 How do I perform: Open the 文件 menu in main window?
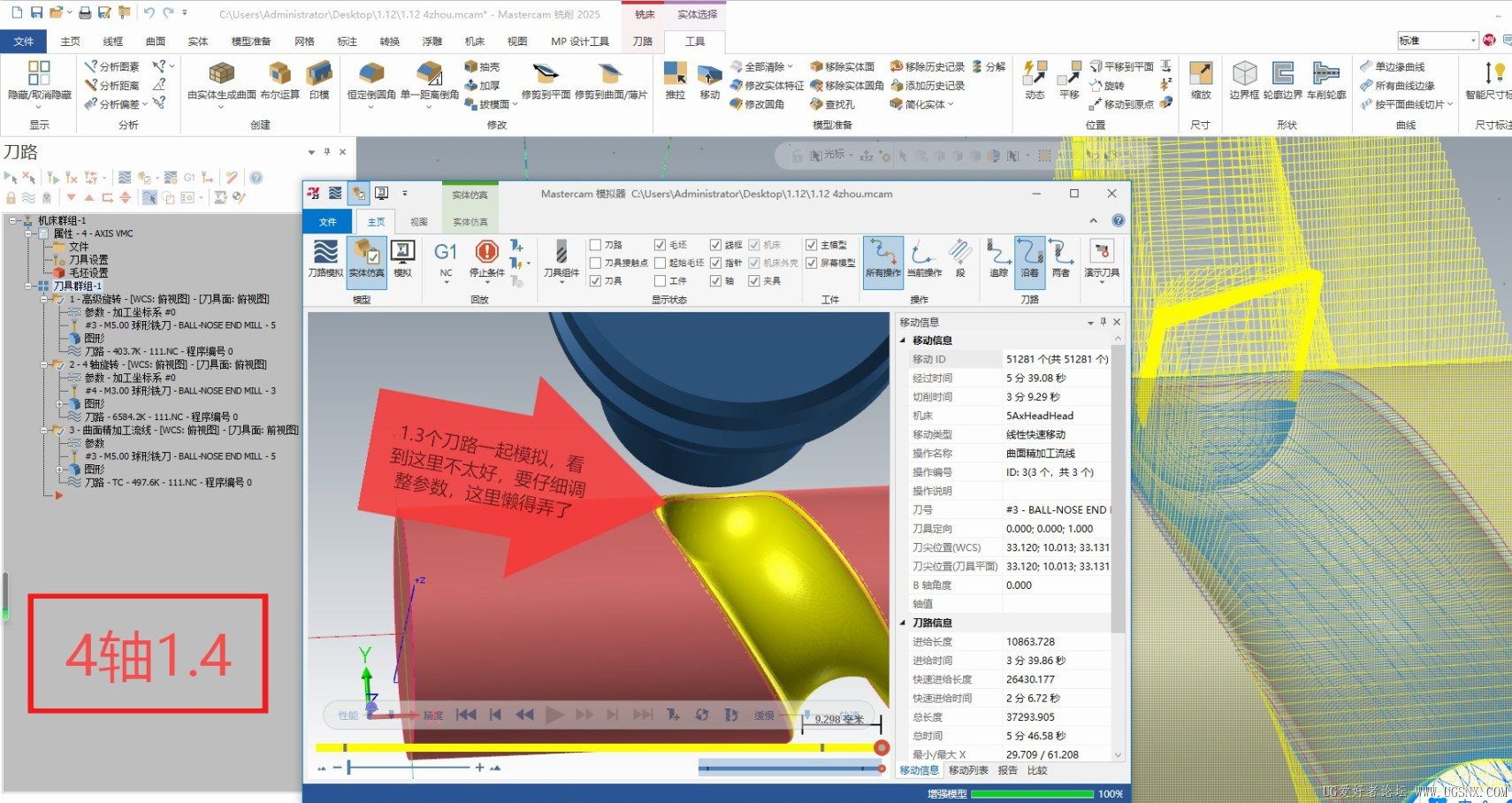point(24,42)
